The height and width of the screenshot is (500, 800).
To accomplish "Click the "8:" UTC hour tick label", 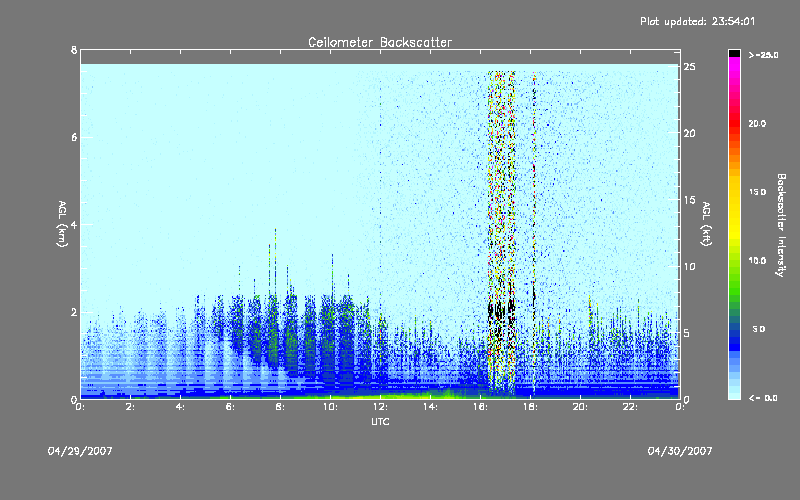I will tap(280, 407).
